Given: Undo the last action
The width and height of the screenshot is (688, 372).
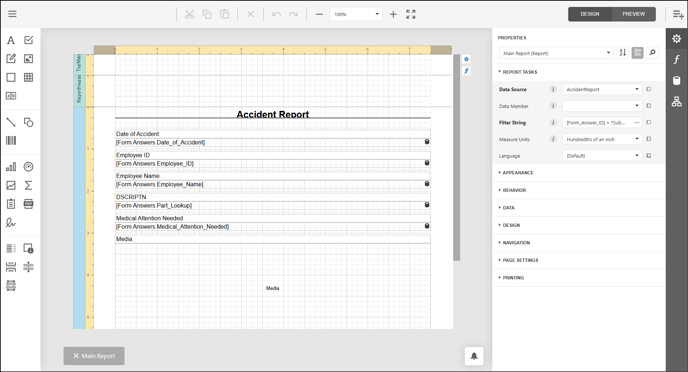Looking at the screenshot, I should 276,14.
